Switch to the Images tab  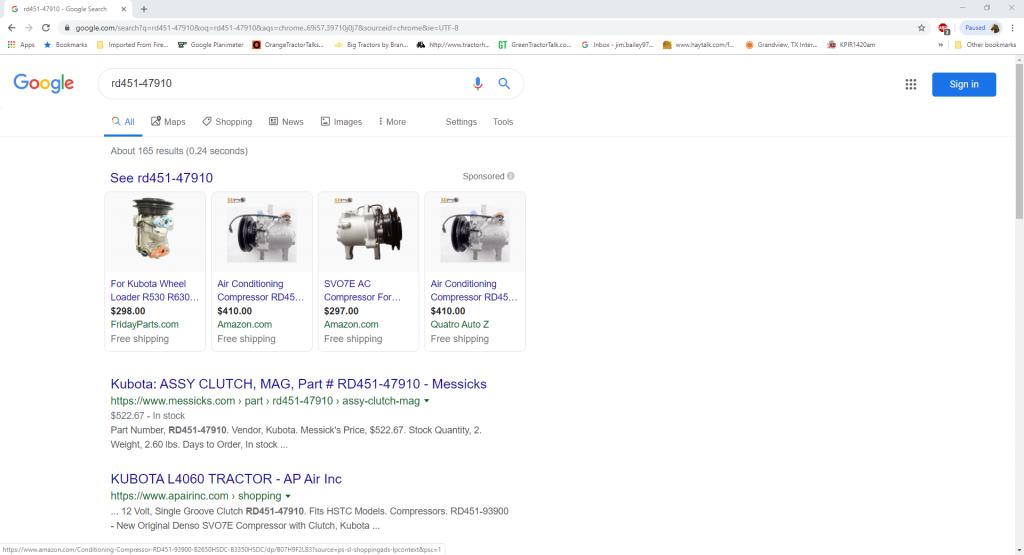pos(341,122)
